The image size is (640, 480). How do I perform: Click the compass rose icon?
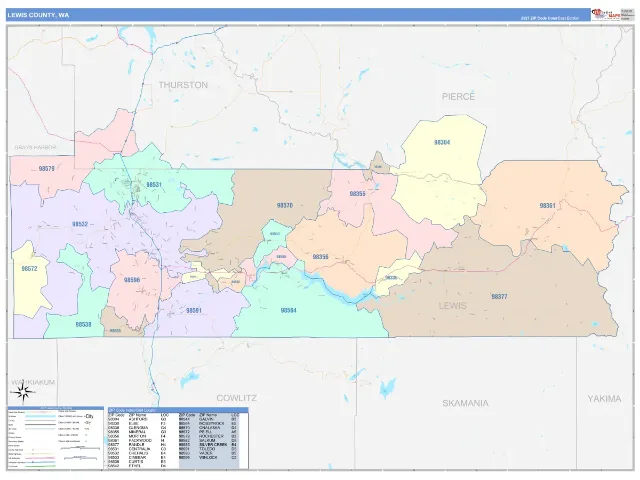click(x=24, y=392)
